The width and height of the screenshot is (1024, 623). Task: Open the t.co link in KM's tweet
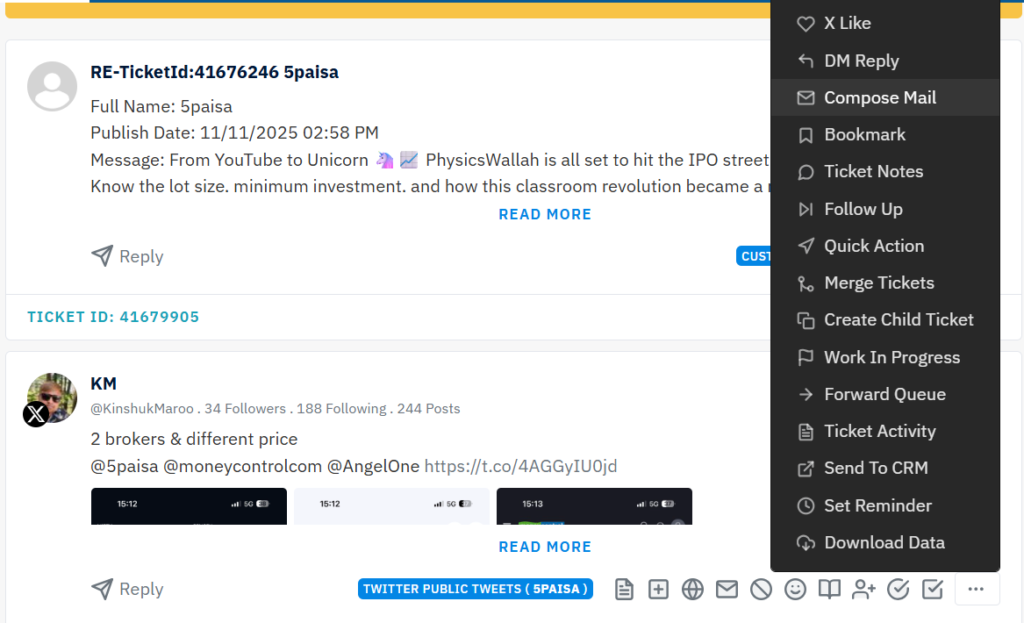pyautogui.click(x=520, y=466)
